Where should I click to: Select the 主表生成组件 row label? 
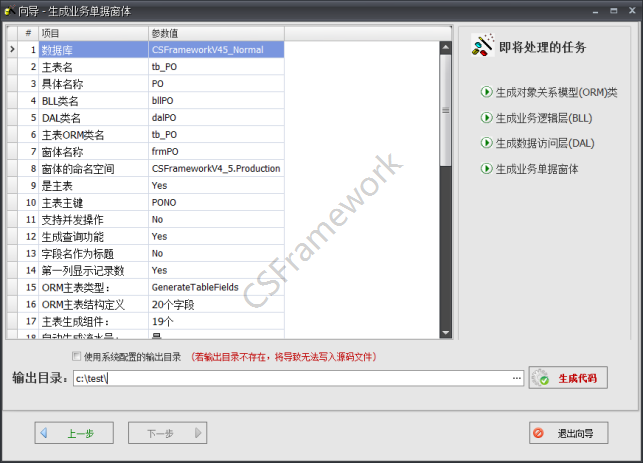[x=75, y=322]
